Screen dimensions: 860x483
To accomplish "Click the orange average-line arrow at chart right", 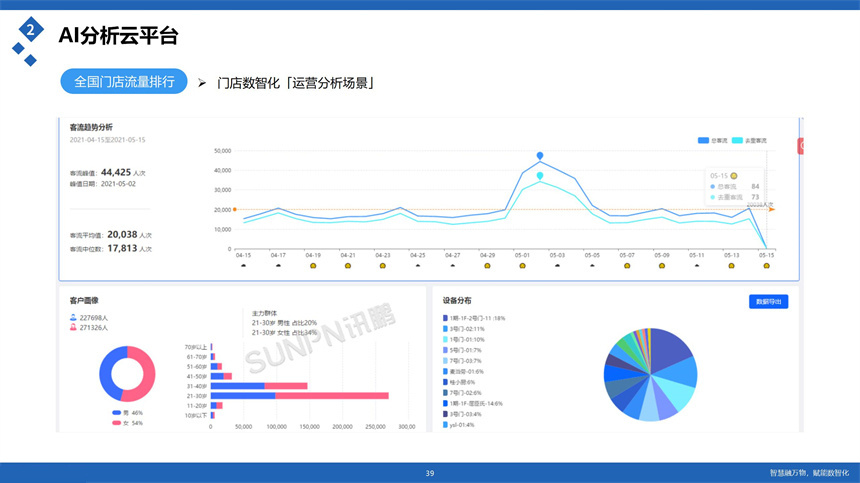I will click(x=772, y=209).
